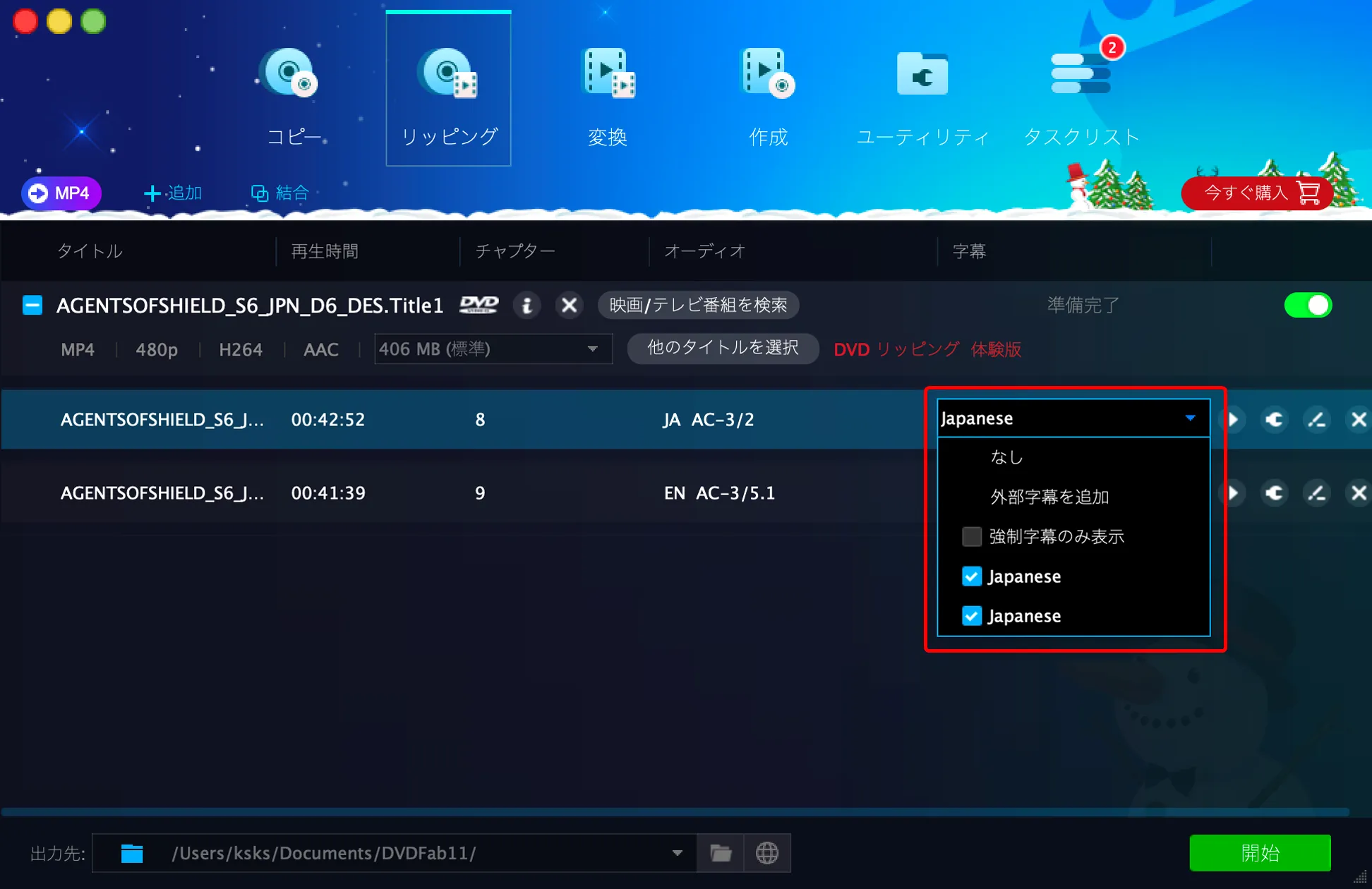Minimize the window with yellow button

[x=59, y=21]
